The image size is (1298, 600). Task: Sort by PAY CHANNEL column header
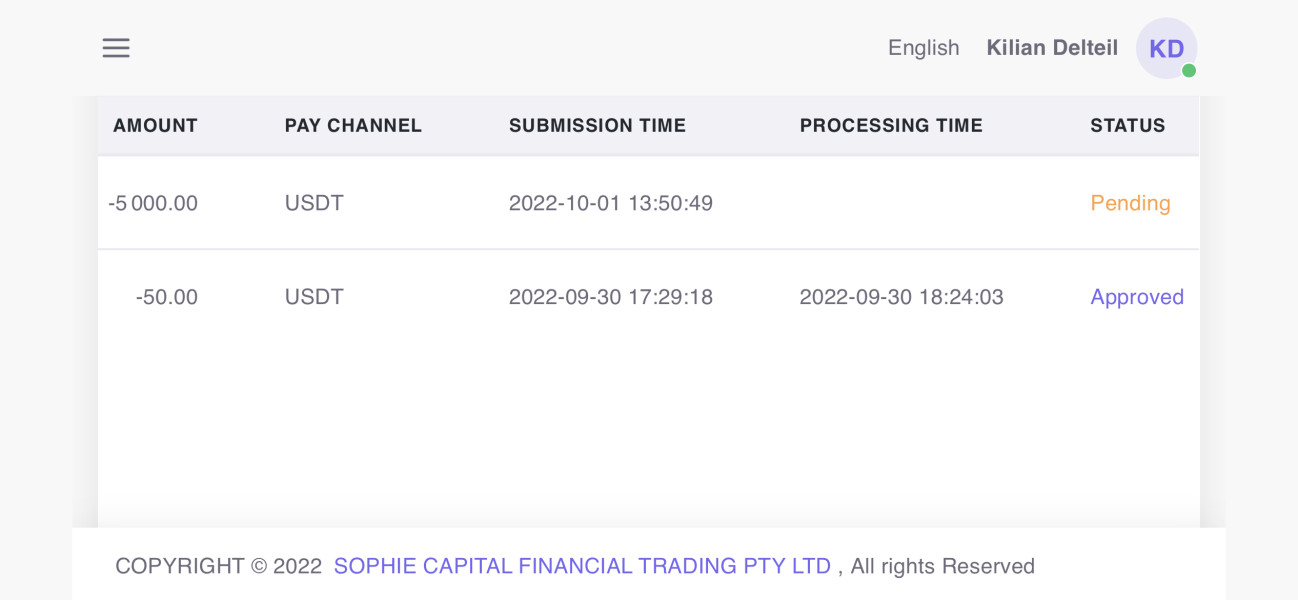(353, 126)
